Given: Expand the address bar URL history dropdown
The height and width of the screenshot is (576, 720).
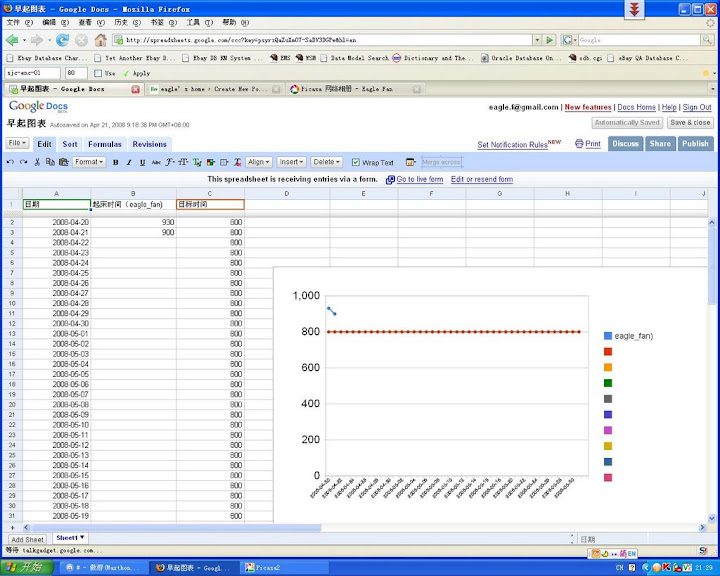Looking at the screenshot, I should [537, 40].
